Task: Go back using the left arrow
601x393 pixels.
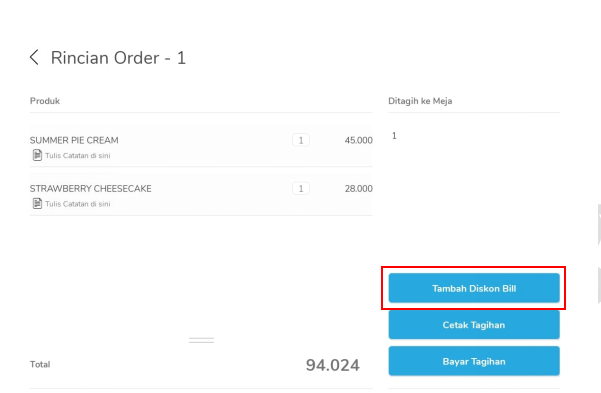Action: 34,58
